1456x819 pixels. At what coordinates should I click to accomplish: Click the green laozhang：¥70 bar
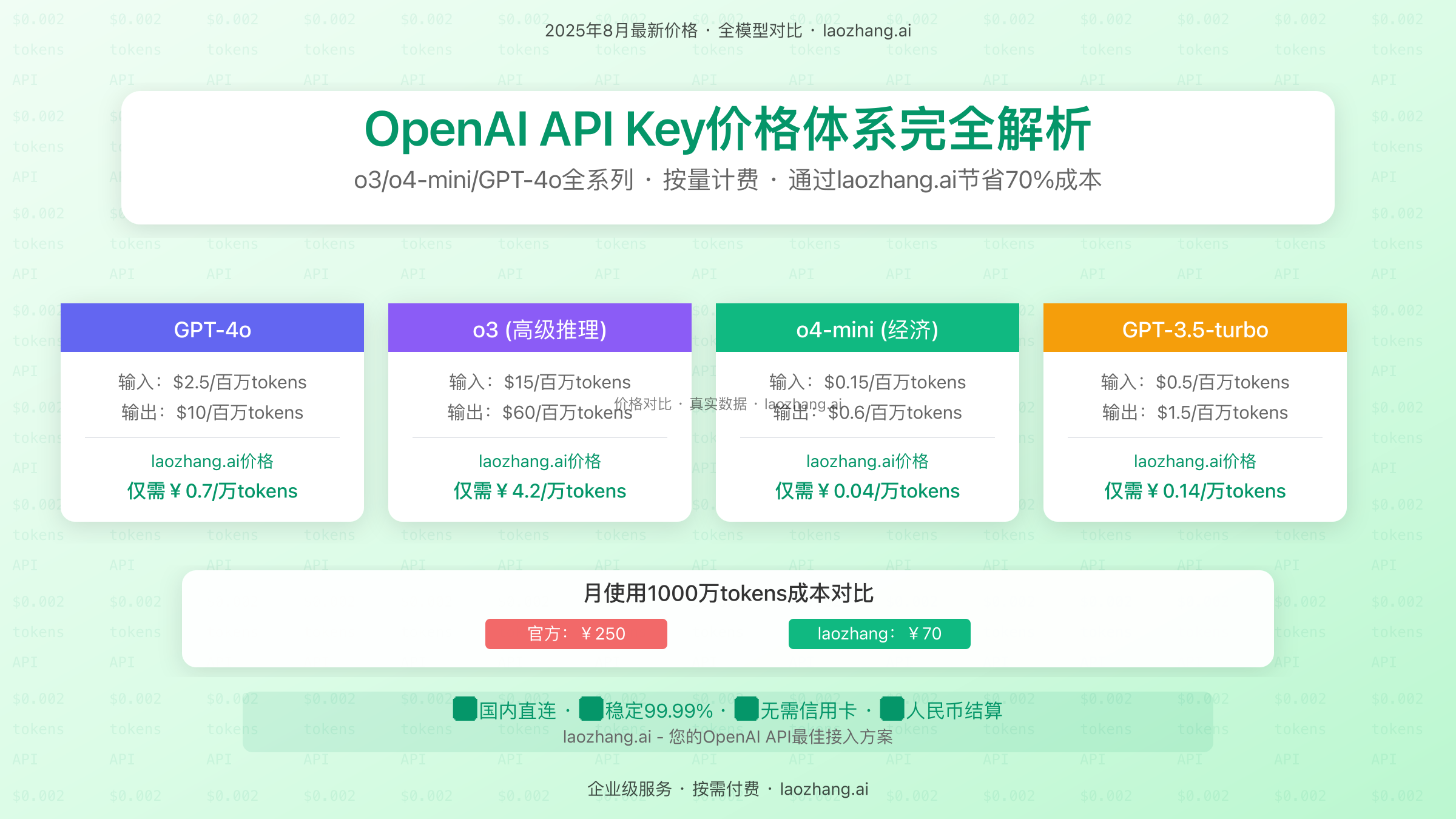(880, 634)
